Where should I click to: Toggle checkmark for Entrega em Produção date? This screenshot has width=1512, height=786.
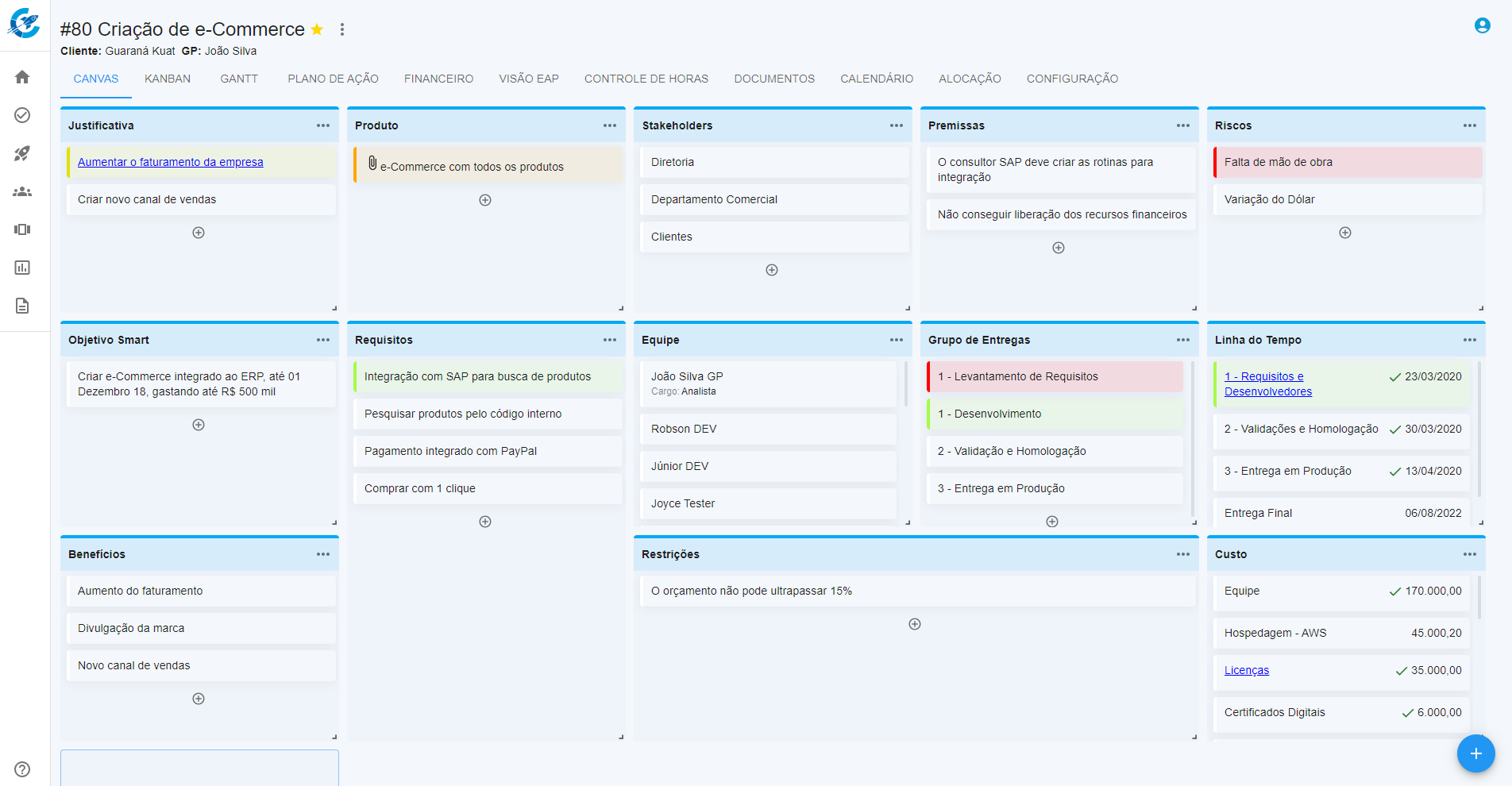pyautogui.click(x=1394, y=472)
